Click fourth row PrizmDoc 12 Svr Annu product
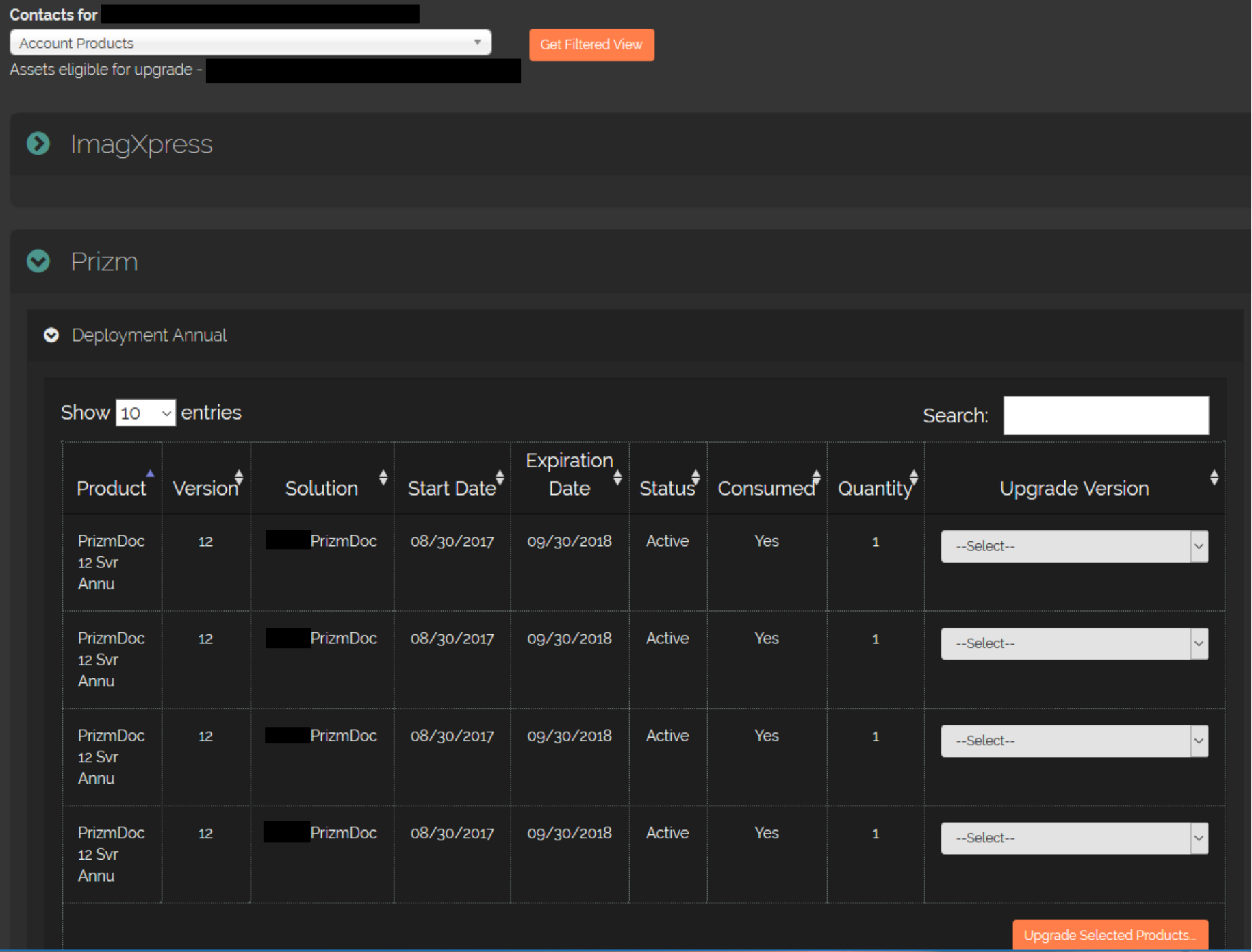1252x952 pixels. point(111,853)
